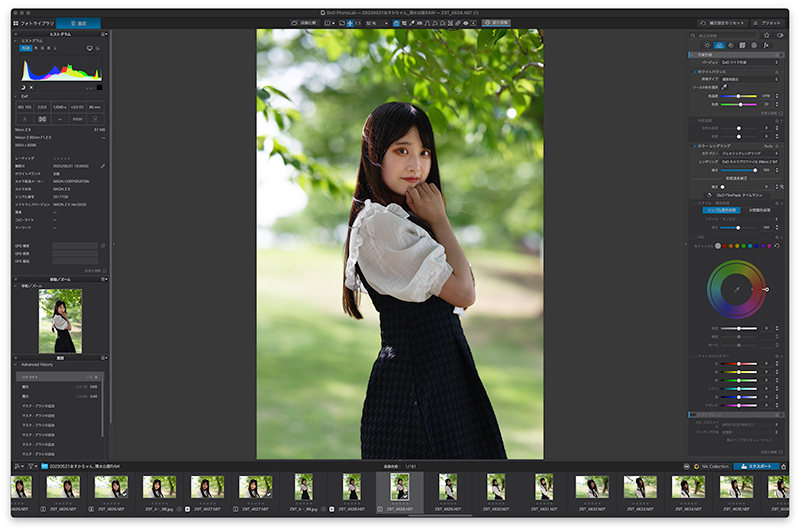
Task: Select split toning mode button
Action: coord(759,210)
